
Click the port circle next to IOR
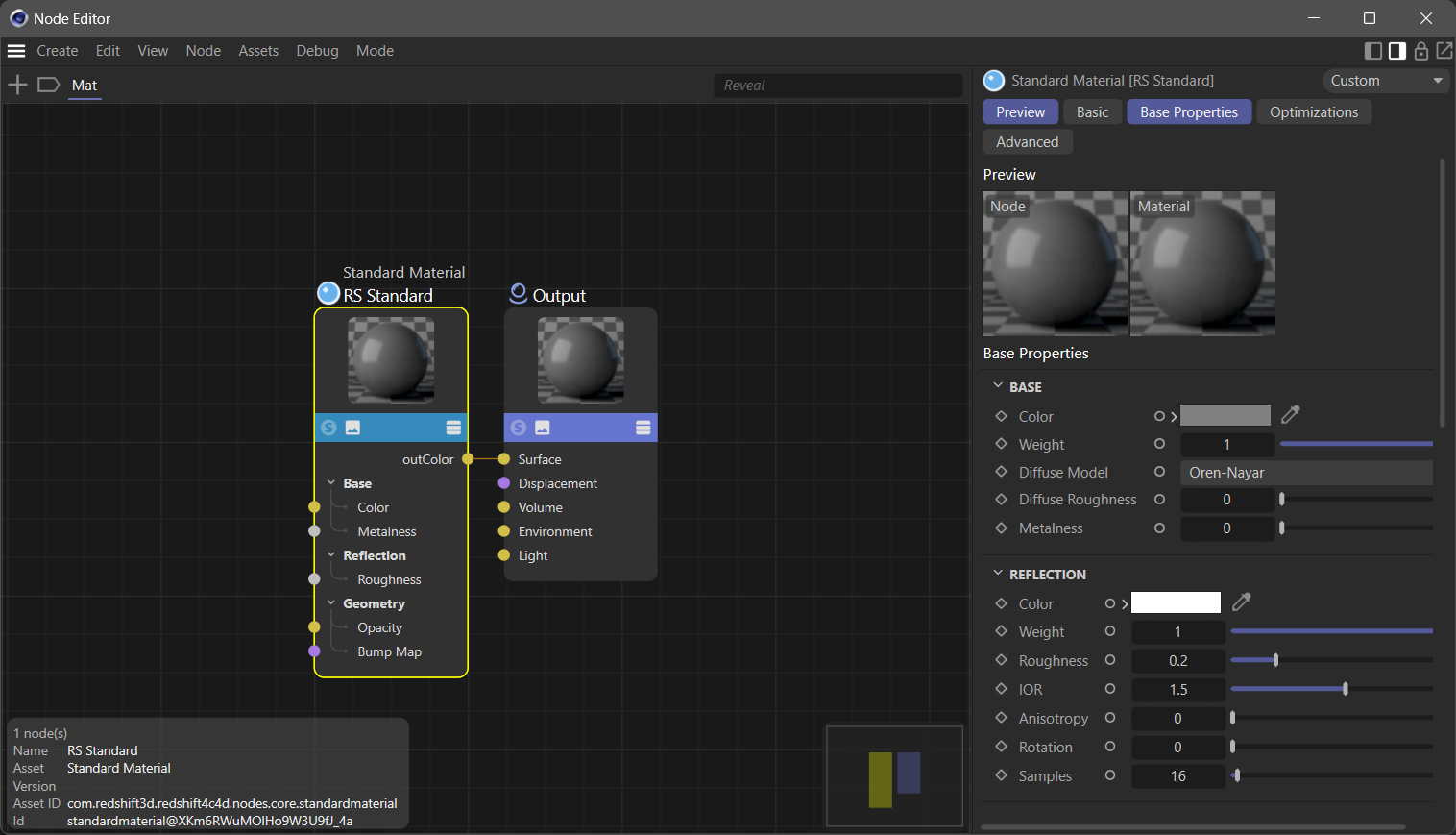click(x=1110, y=689)
